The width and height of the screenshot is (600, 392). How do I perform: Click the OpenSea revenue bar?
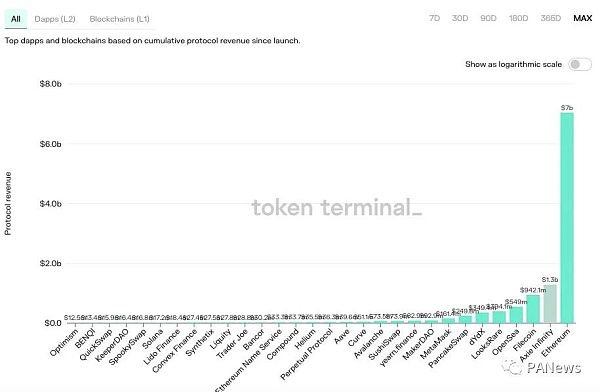tap(516, 315)
